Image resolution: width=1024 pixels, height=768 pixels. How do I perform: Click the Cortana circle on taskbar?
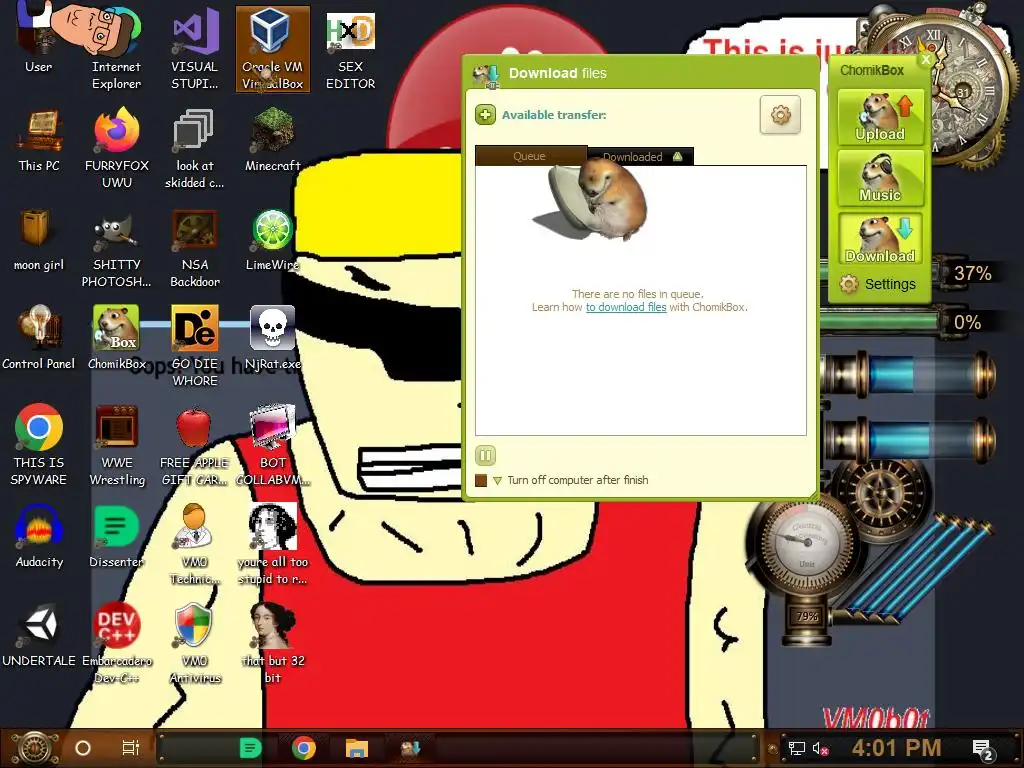[x=83, y=748]
